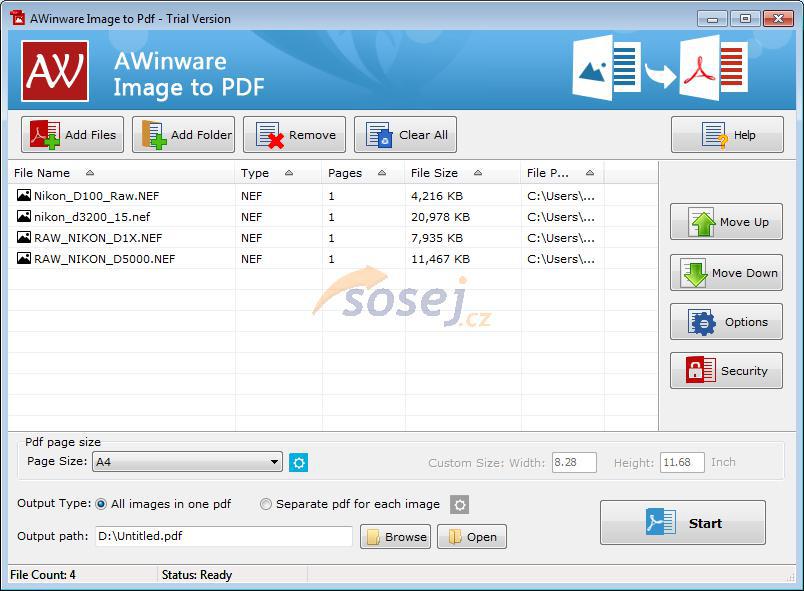Select the file RAW_NIKON_D5000.NEF

click(x=105, y=259)
